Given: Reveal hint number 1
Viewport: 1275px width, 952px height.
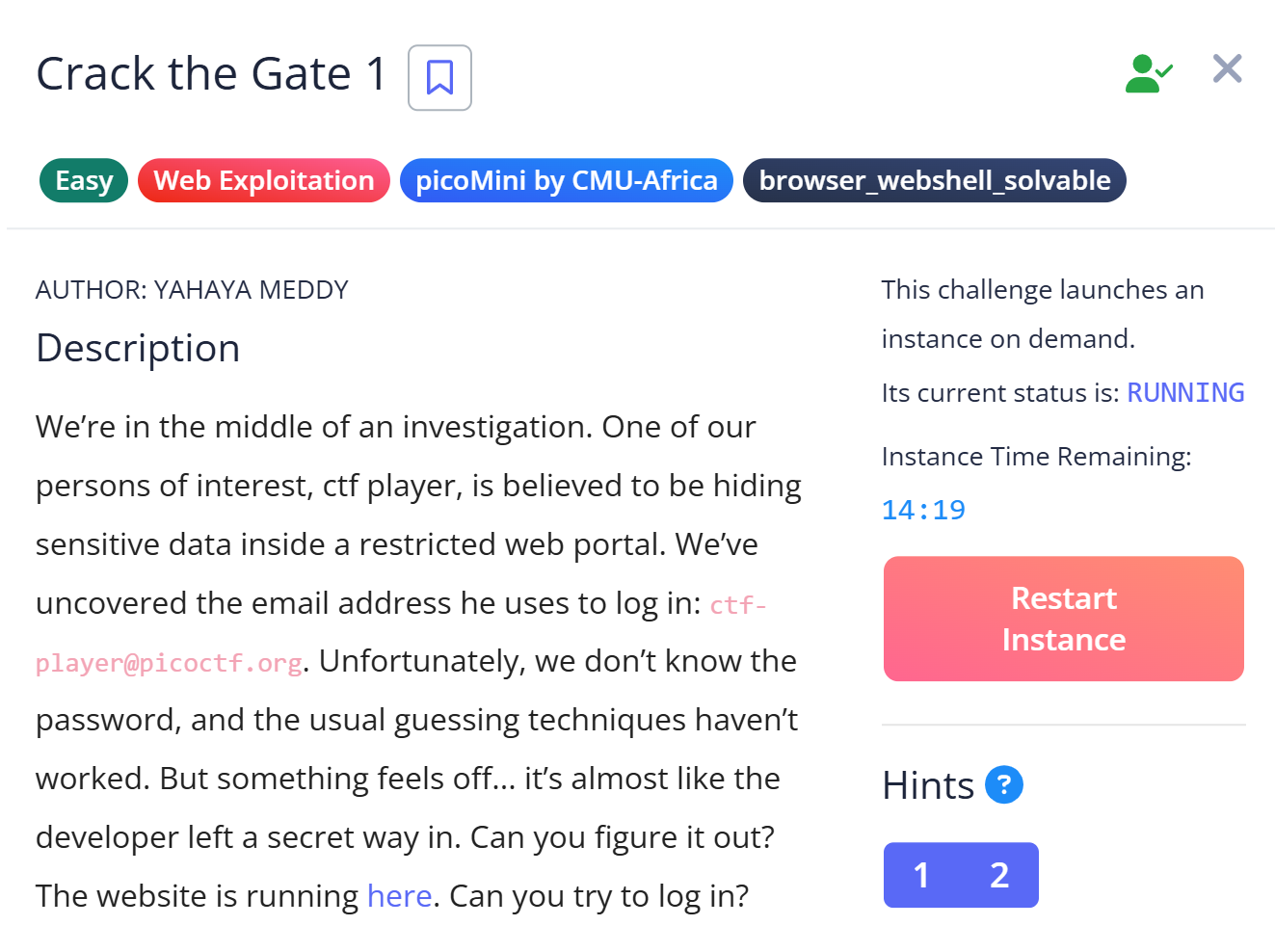Looking at the screenshot, I should click(921, 875).
